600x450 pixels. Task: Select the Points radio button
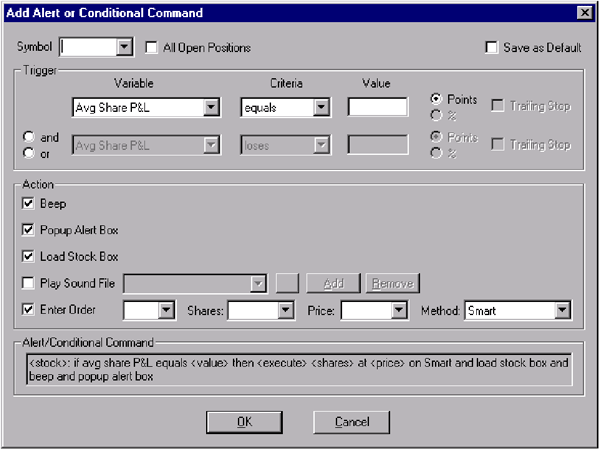tap(435, 99)
